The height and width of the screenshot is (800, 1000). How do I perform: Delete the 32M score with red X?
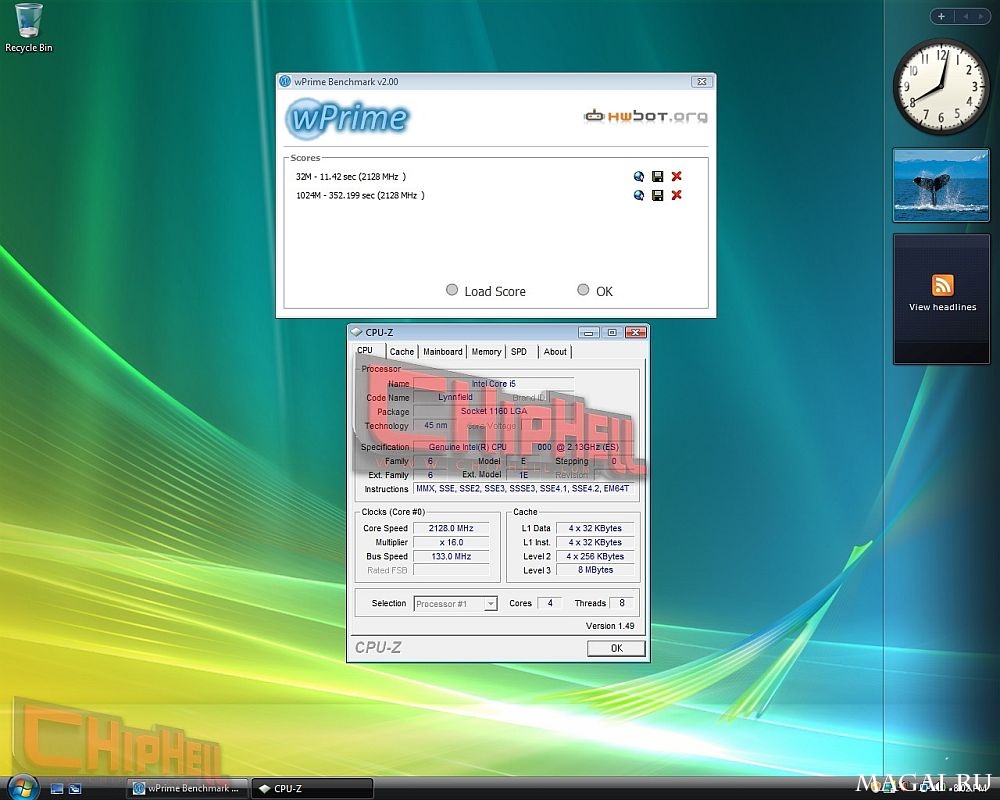pyautogui.click(x=677, y=176)
